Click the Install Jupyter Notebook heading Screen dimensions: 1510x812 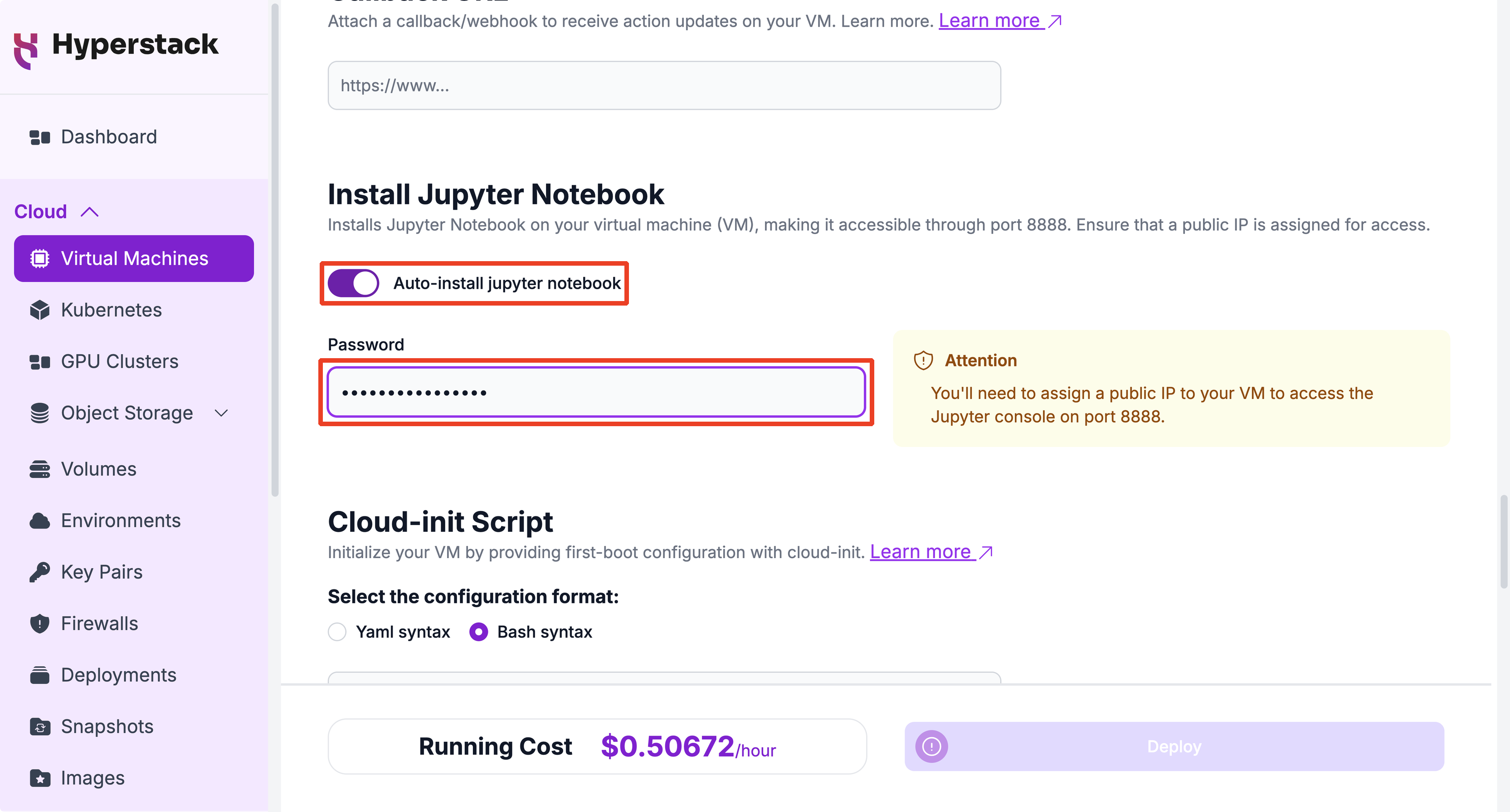pyautogui.click(x=495, y=194)
